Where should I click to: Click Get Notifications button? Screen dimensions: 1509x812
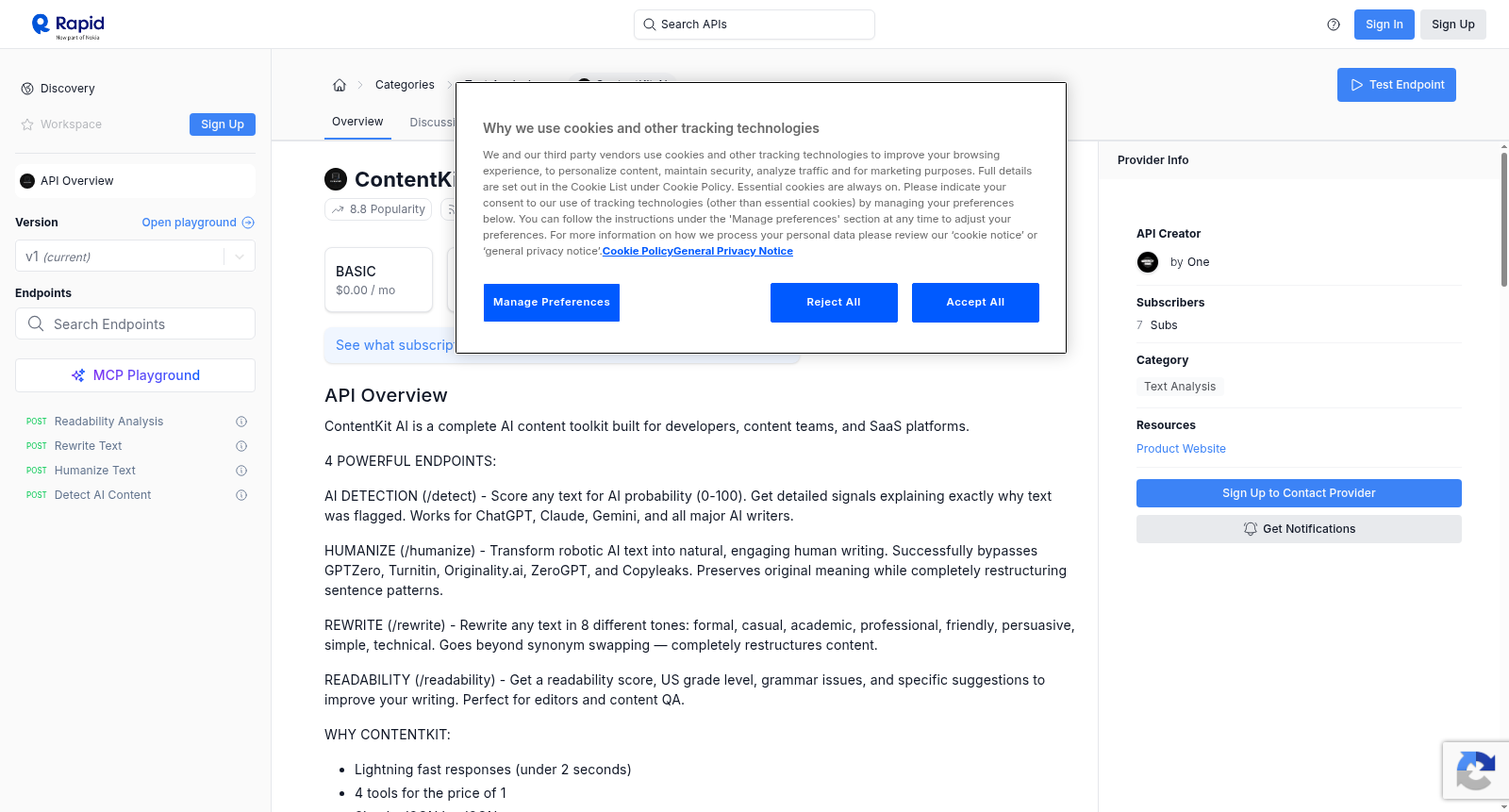(1299, 529)
